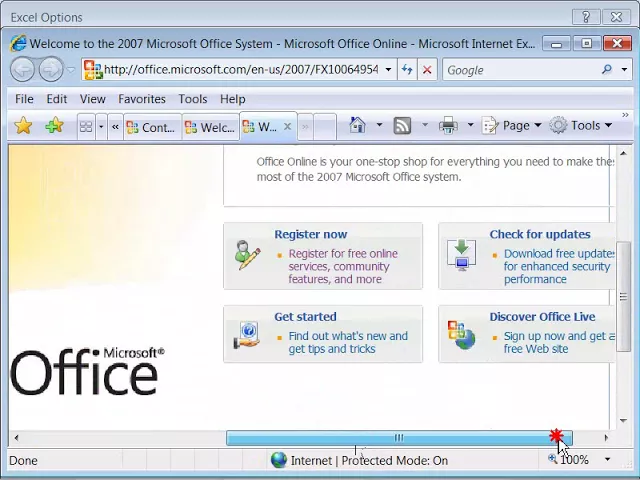The image size is (640, 480).
Task: Click the horizontal scrollbar left arrow
Action: (16, 438)
